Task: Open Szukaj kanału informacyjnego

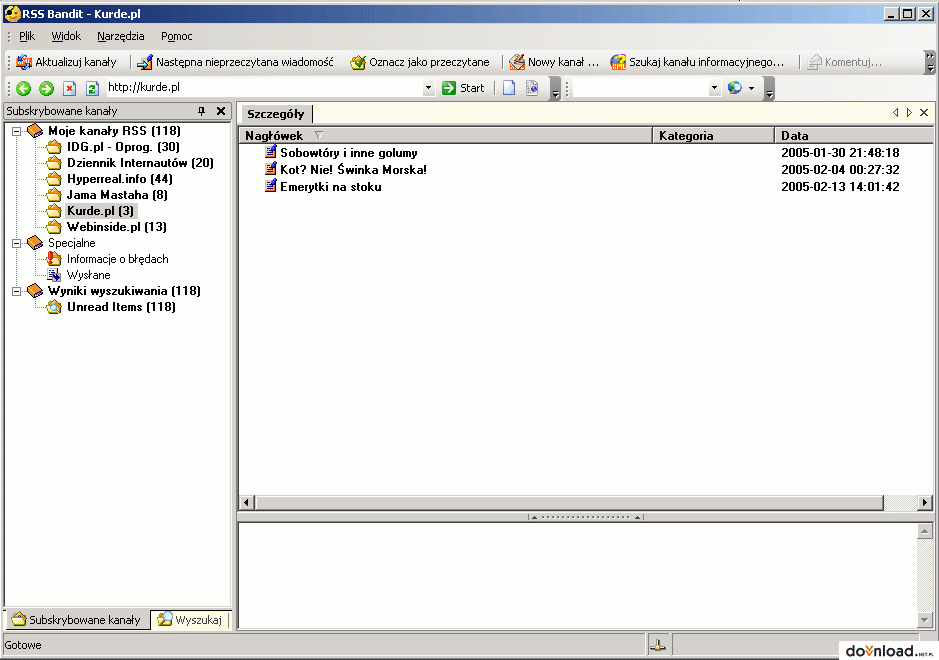Action: pyautogui.click(x=697, y=62)
